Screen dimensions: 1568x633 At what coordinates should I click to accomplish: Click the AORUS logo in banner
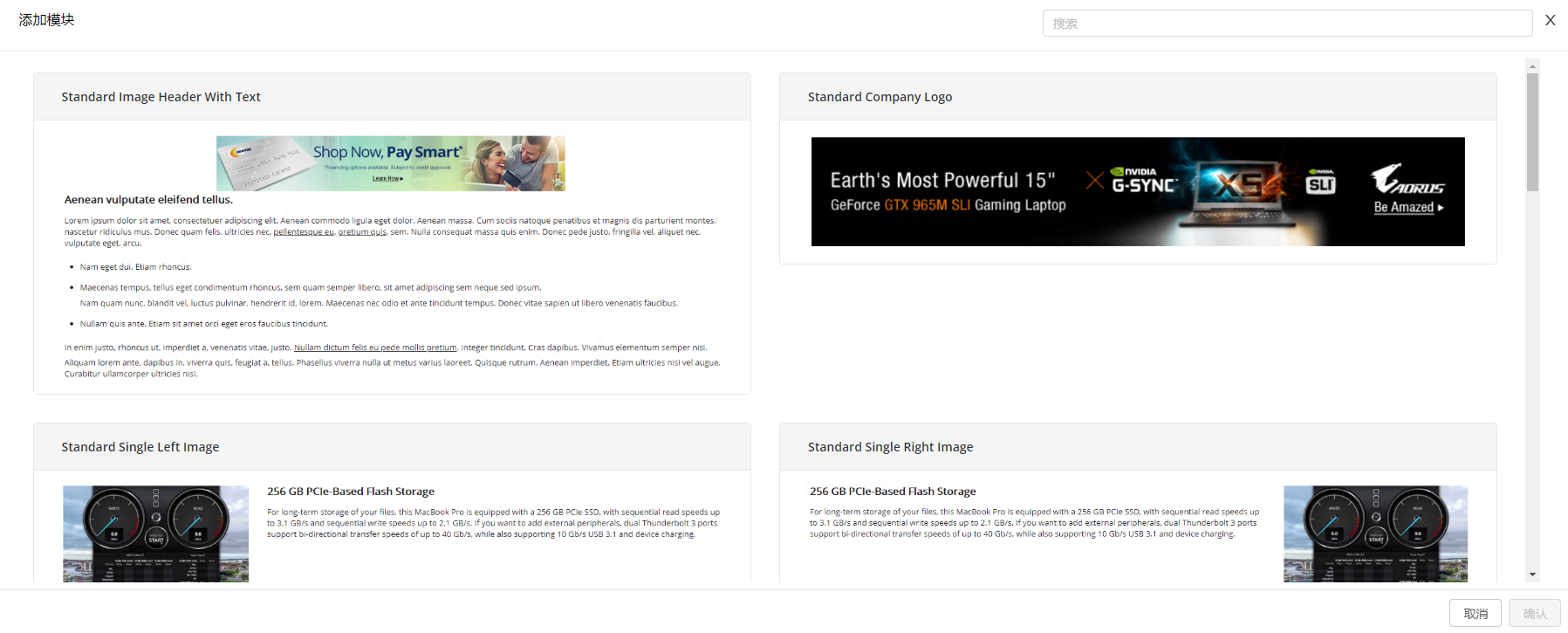click(1407, 179)
